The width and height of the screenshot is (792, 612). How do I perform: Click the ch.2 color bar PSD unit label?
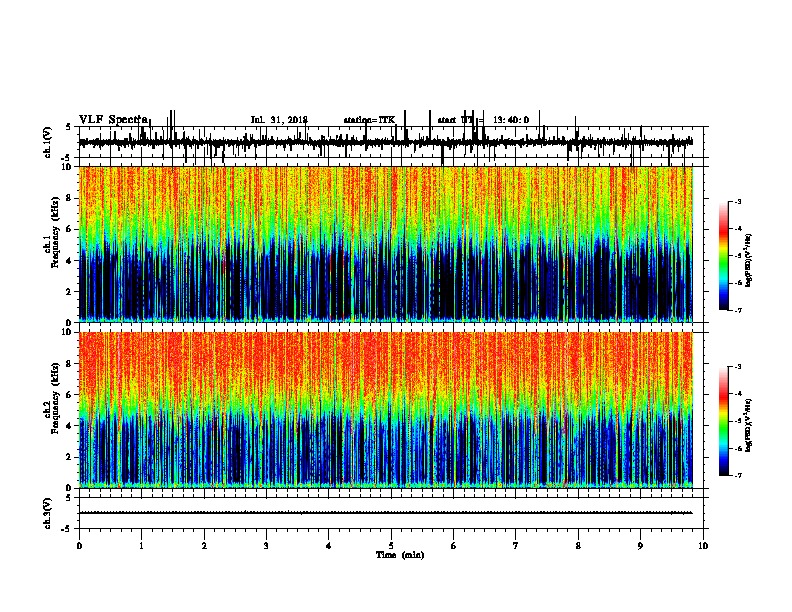[749, 425]
